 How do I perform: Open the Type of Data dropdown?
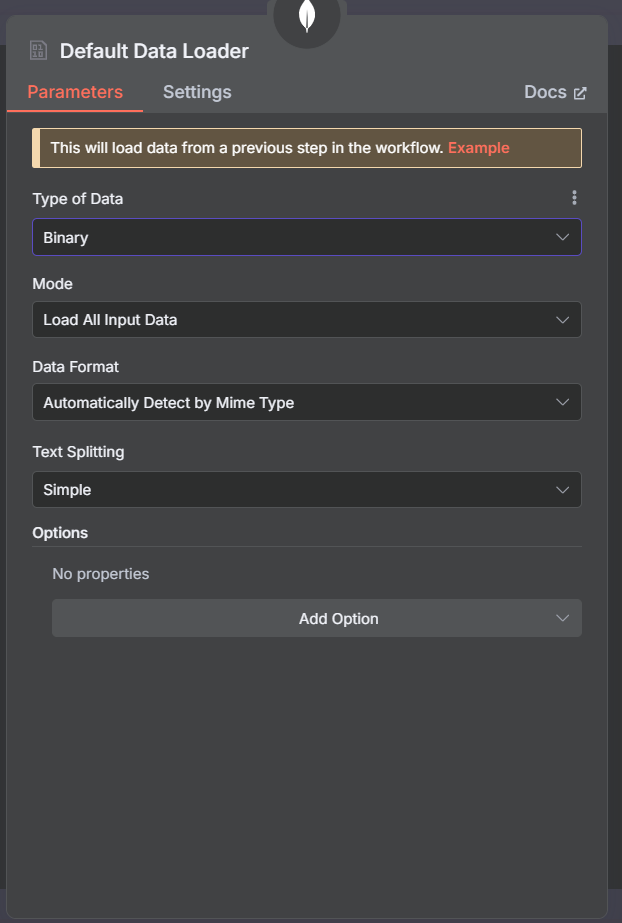point(307,237)
